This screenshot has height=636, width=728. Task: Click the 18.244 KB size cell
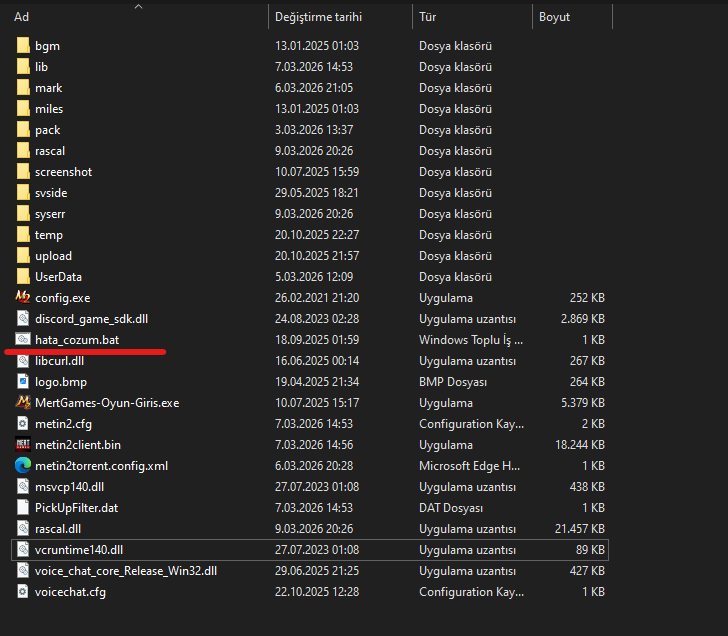(x=580, y=445)
